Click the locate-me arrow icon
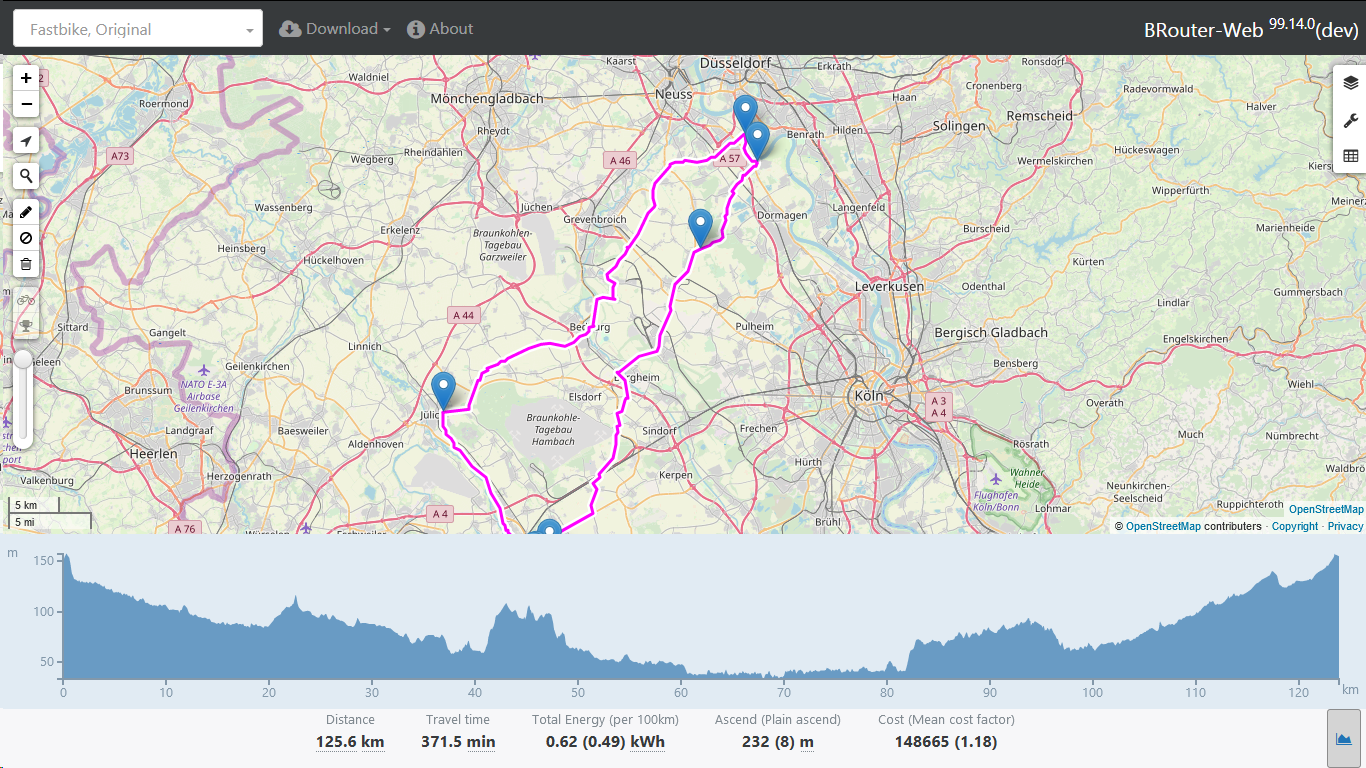The image size is (1366, 768). point(26,141)
